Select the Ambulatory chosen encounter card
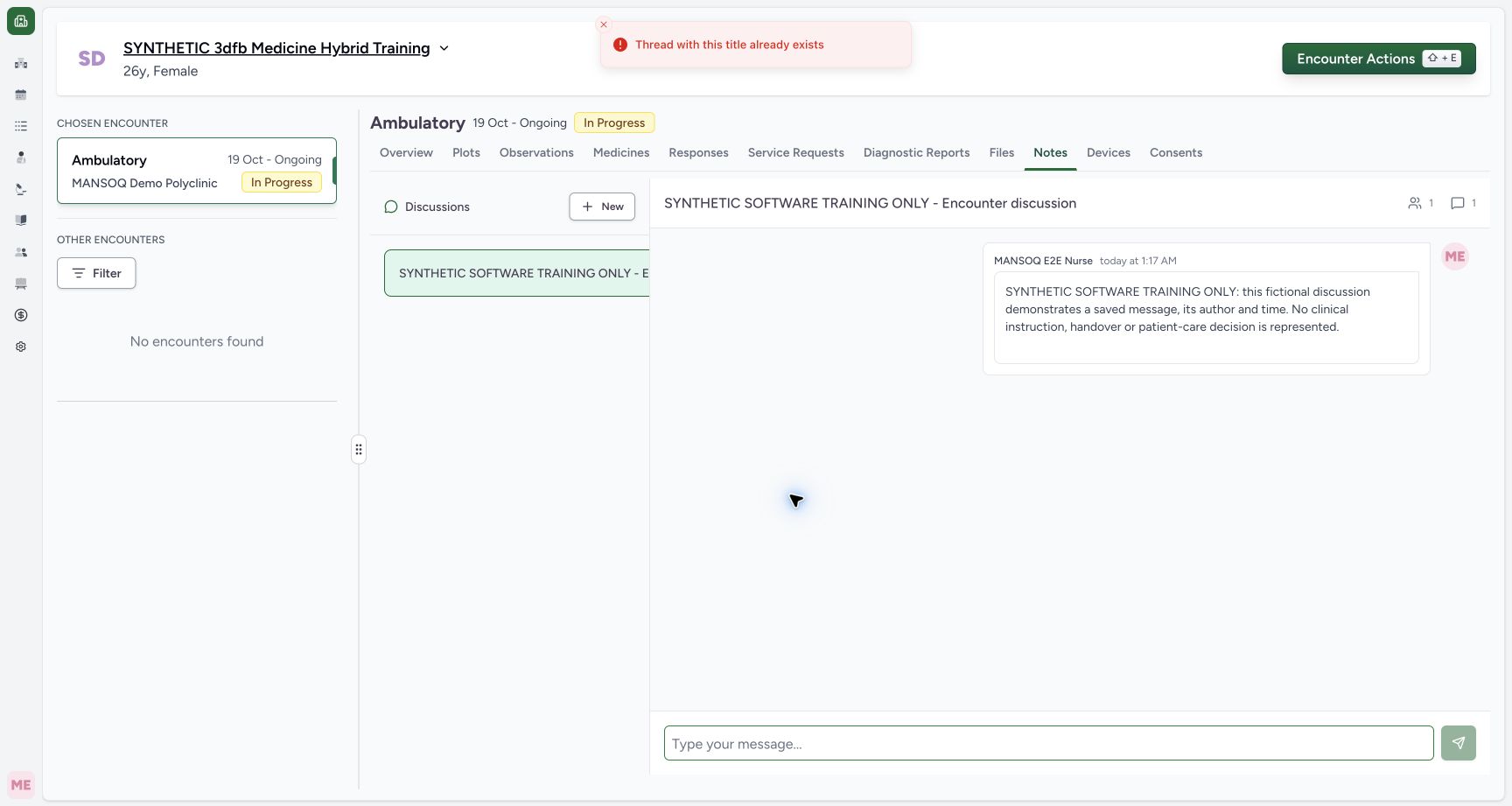Screen dimensions: 1512x806 [197, 171]
